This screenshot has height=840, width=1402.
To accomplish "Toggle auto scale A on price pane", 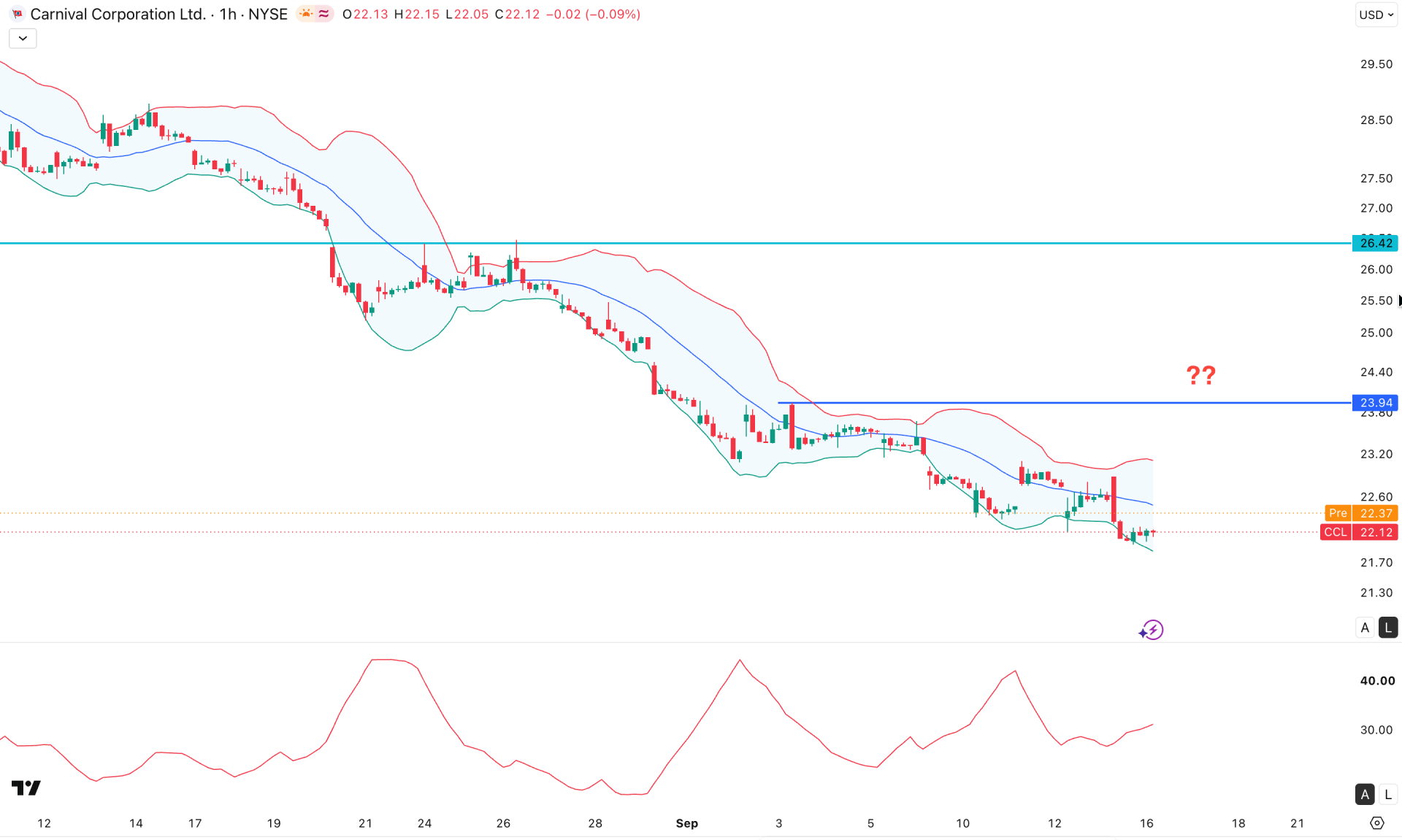I will pos(1365,628).
